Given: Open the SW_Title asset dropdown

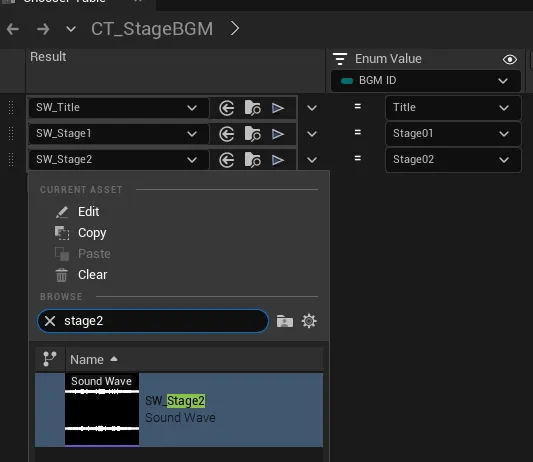Looking at the screenshot, I should tap(118, 108).
